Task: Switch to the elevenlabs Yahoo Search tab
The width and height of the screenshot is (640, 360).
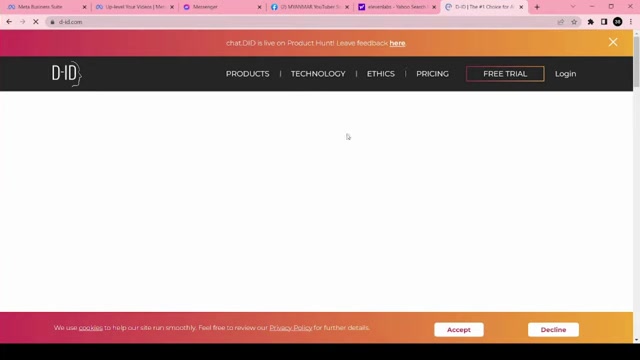Action: [396, 7]
